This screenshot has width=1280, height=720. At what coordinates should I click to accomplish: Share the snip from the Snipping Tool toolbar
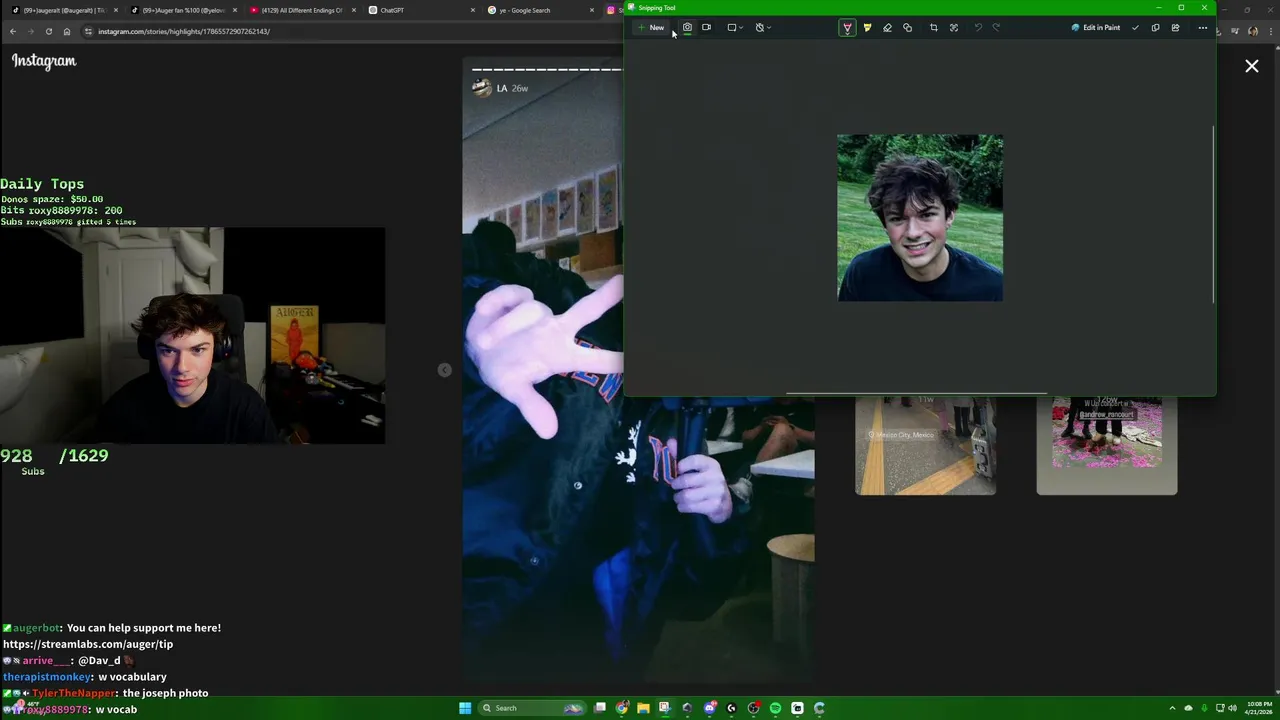1175,28
